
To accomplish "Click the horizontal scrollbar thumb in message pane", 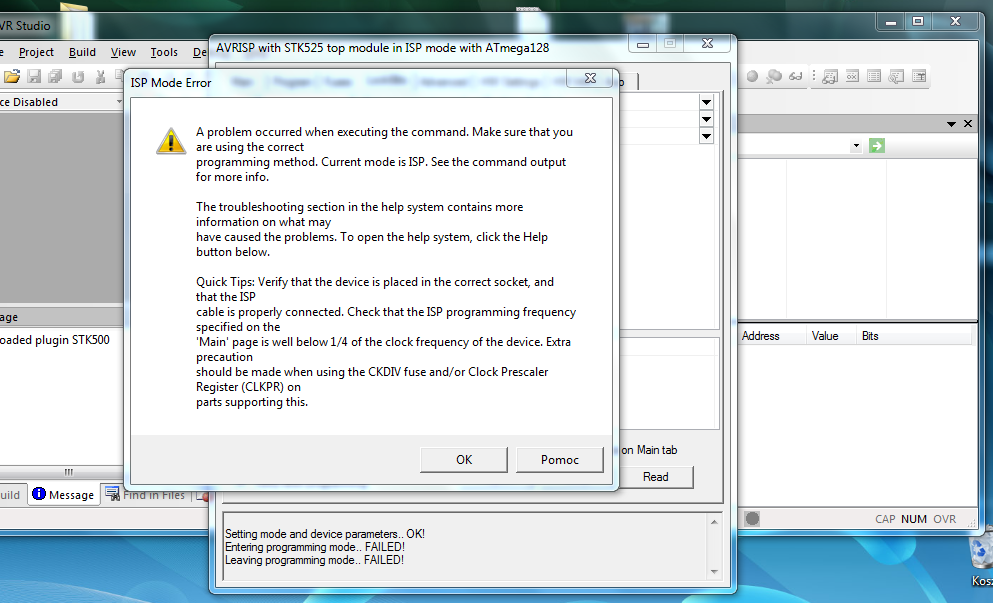I will click(68, 472).
